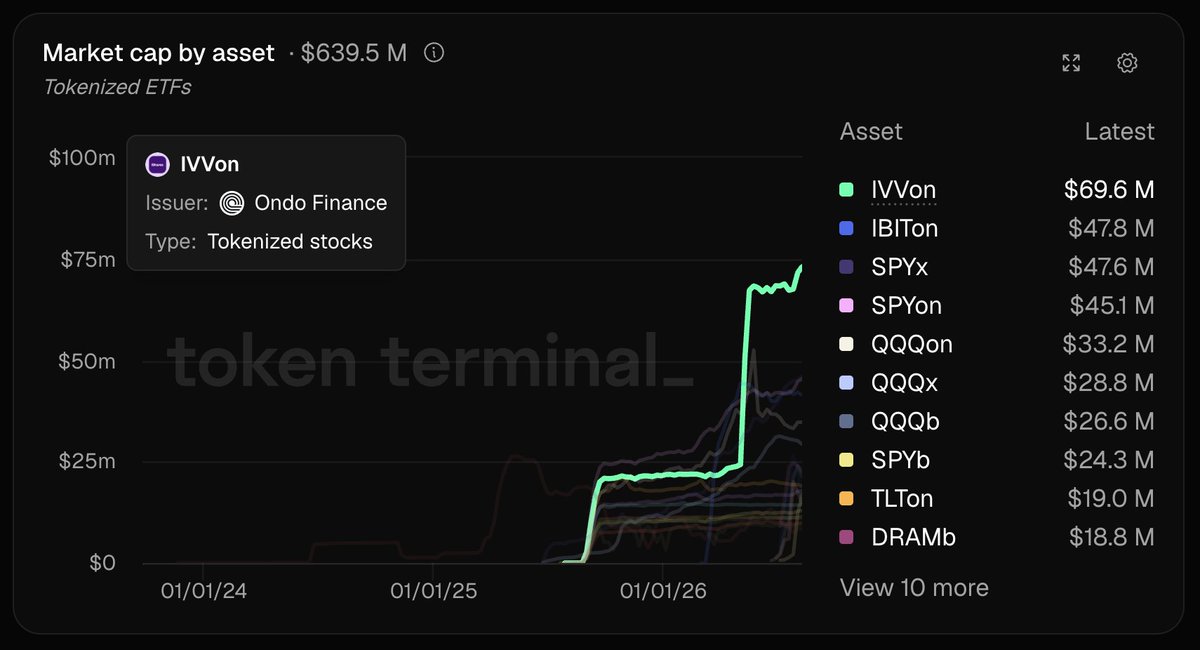Toggle the IVVon green legend swatch
Screen dimensions: 1200x650
pyautogui.click(x=847, y=190)
